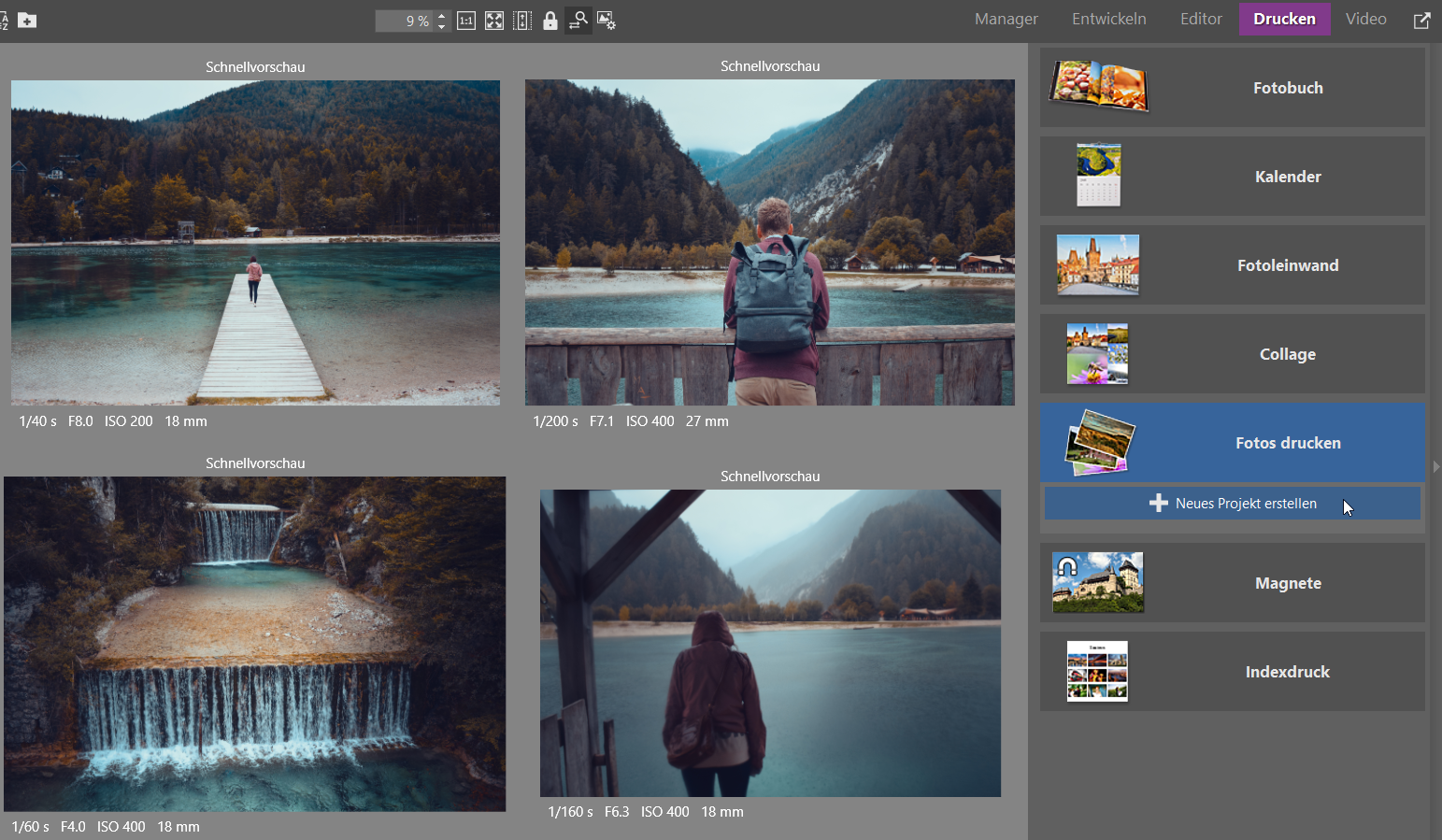This screenshot has width=1442, height=840.
Task: Select the fit-to-window zoom icon
Action: click(x=494, y=20)
